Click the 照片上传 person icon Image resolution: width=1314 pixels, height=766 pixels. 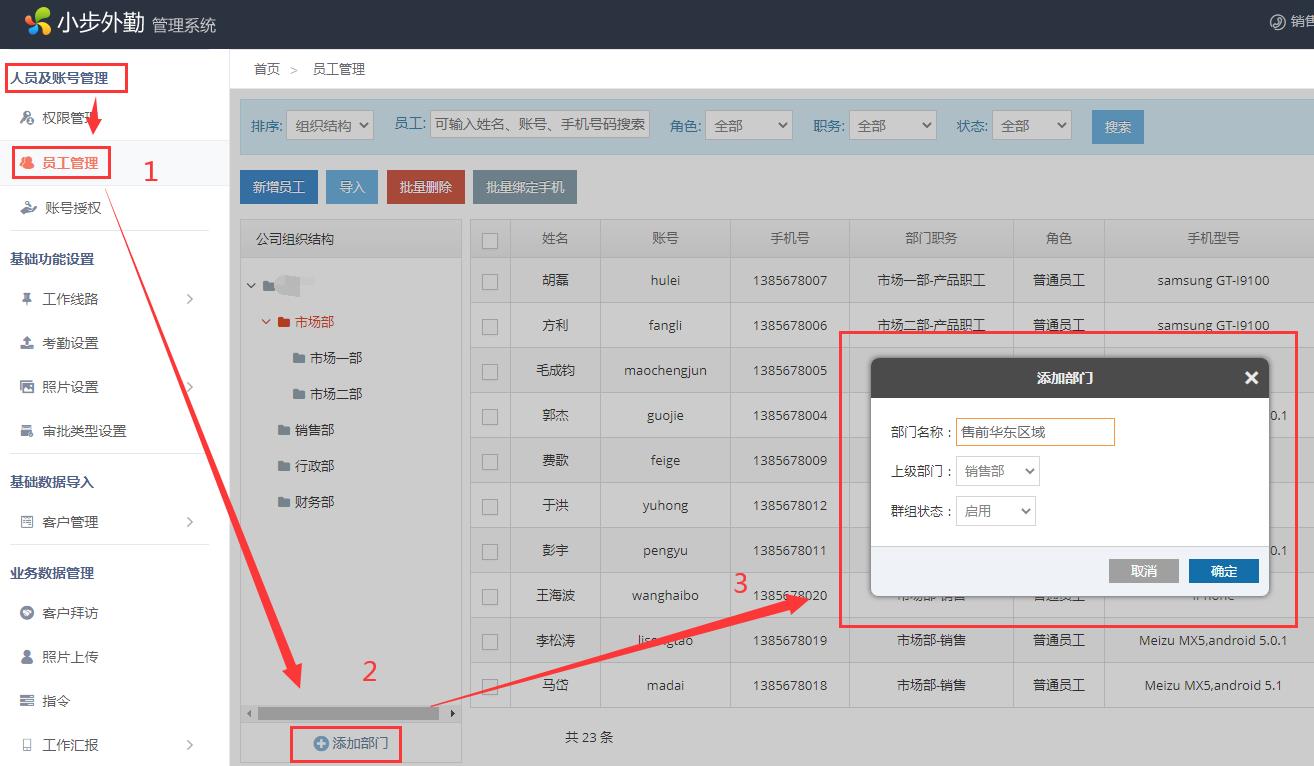[x=27, y=657]
